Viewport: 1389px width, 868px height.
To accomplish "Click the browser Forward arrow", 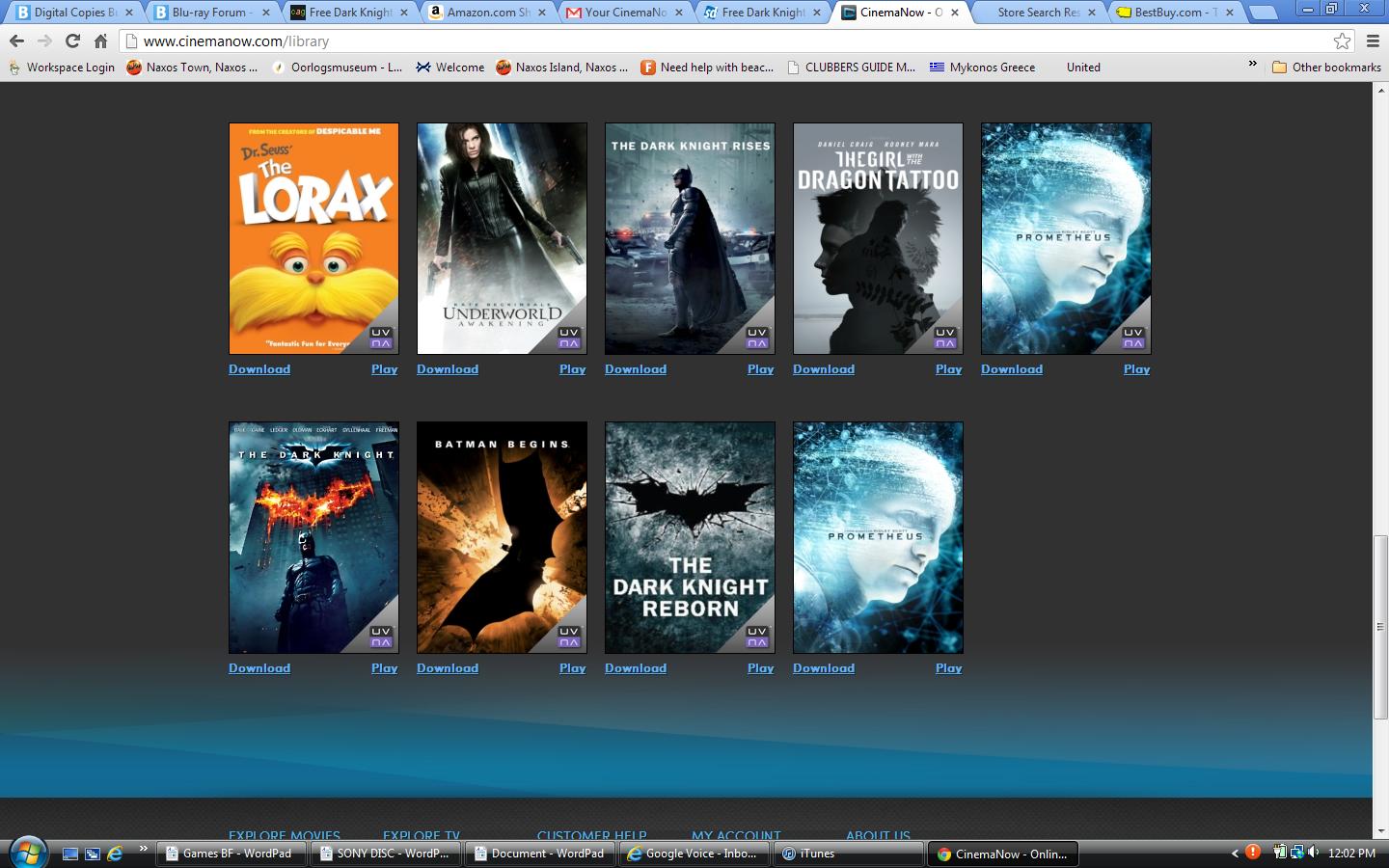I will pyautogui.click(x=44, y=41).
